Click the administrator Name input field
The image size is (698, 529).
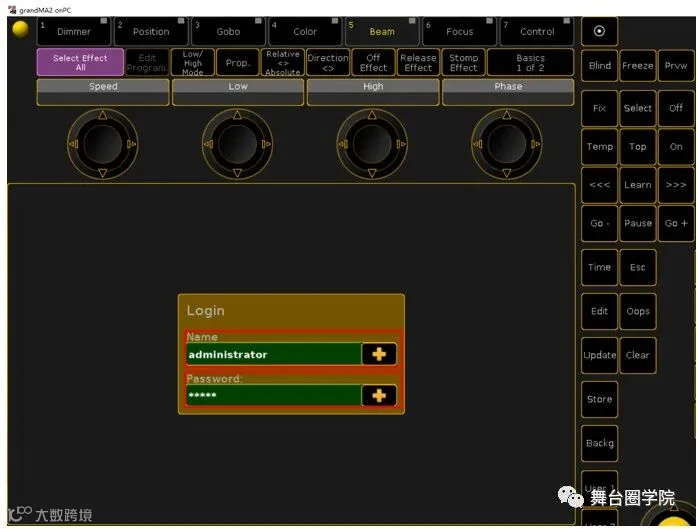(274, 354)
